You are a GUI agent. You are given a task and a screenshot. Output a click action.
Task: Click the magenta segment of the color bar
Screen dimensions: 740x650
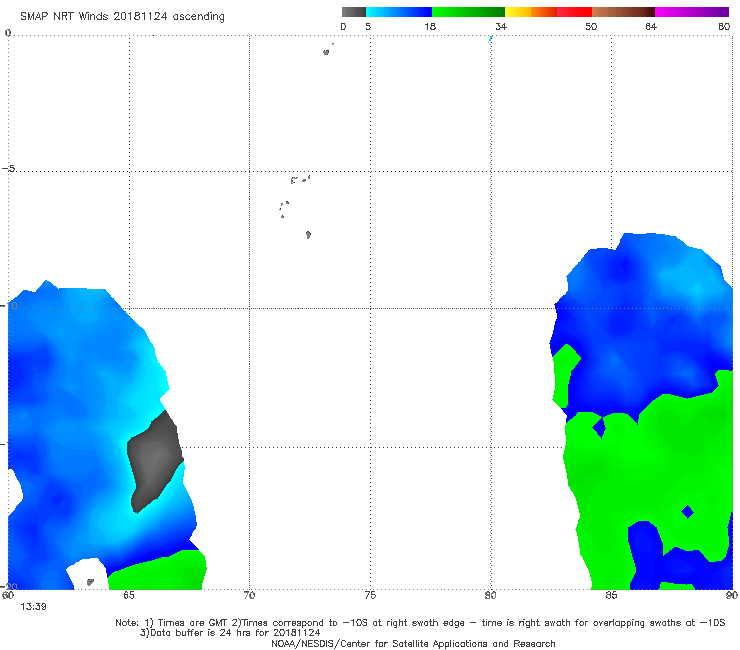pyautogui.click(x=692, y=12)
